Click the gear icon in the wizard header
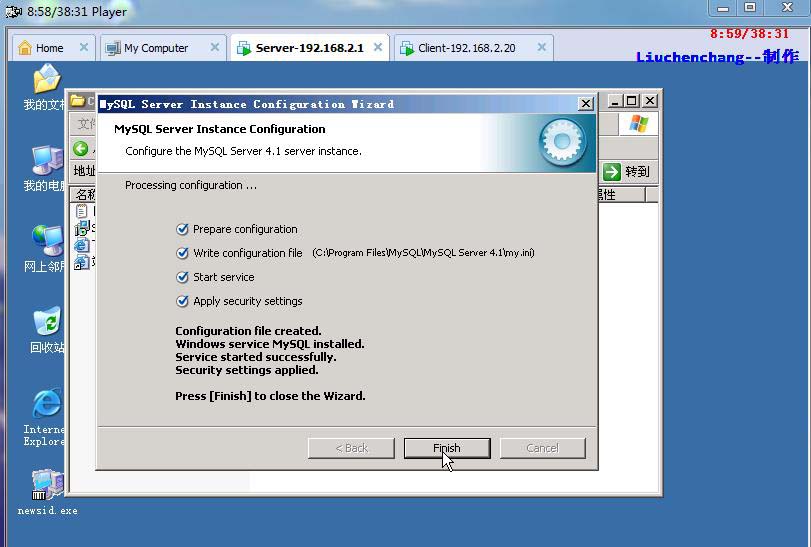 coord(563,142)
